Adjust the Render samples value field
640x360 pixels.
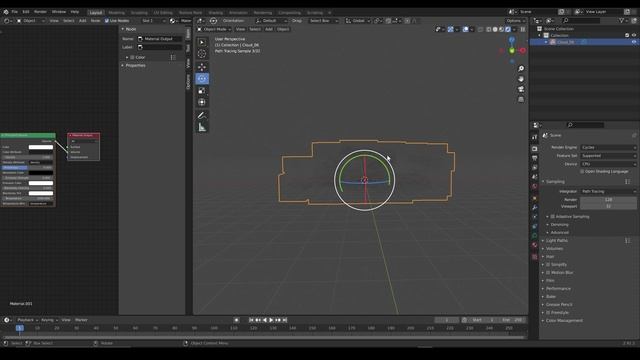(x=608, y=200)
